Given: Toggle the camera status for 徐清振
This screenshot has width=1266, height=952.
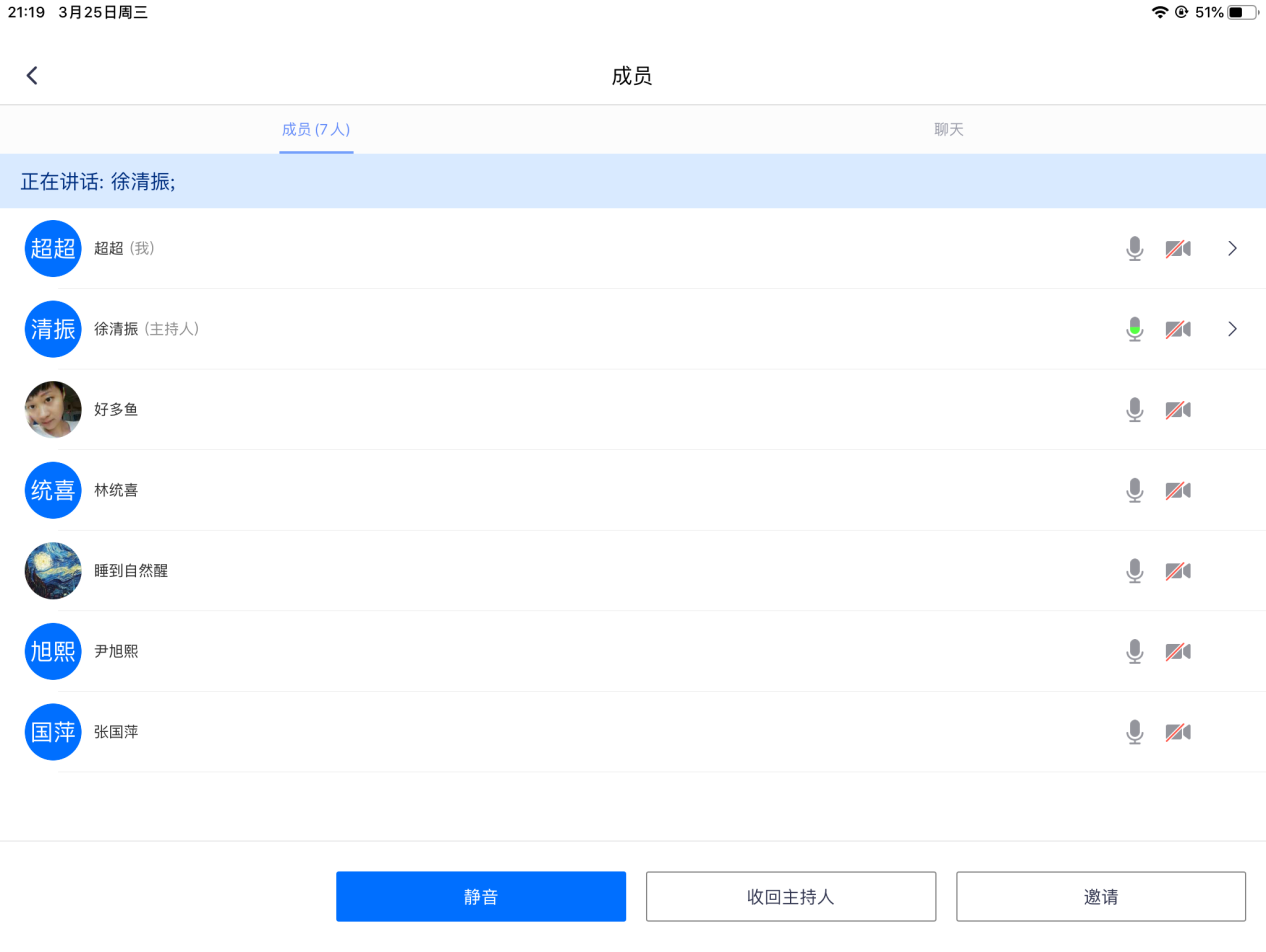Looking at the screenshot, I should pyautogui.click(x=1178, y=329).
